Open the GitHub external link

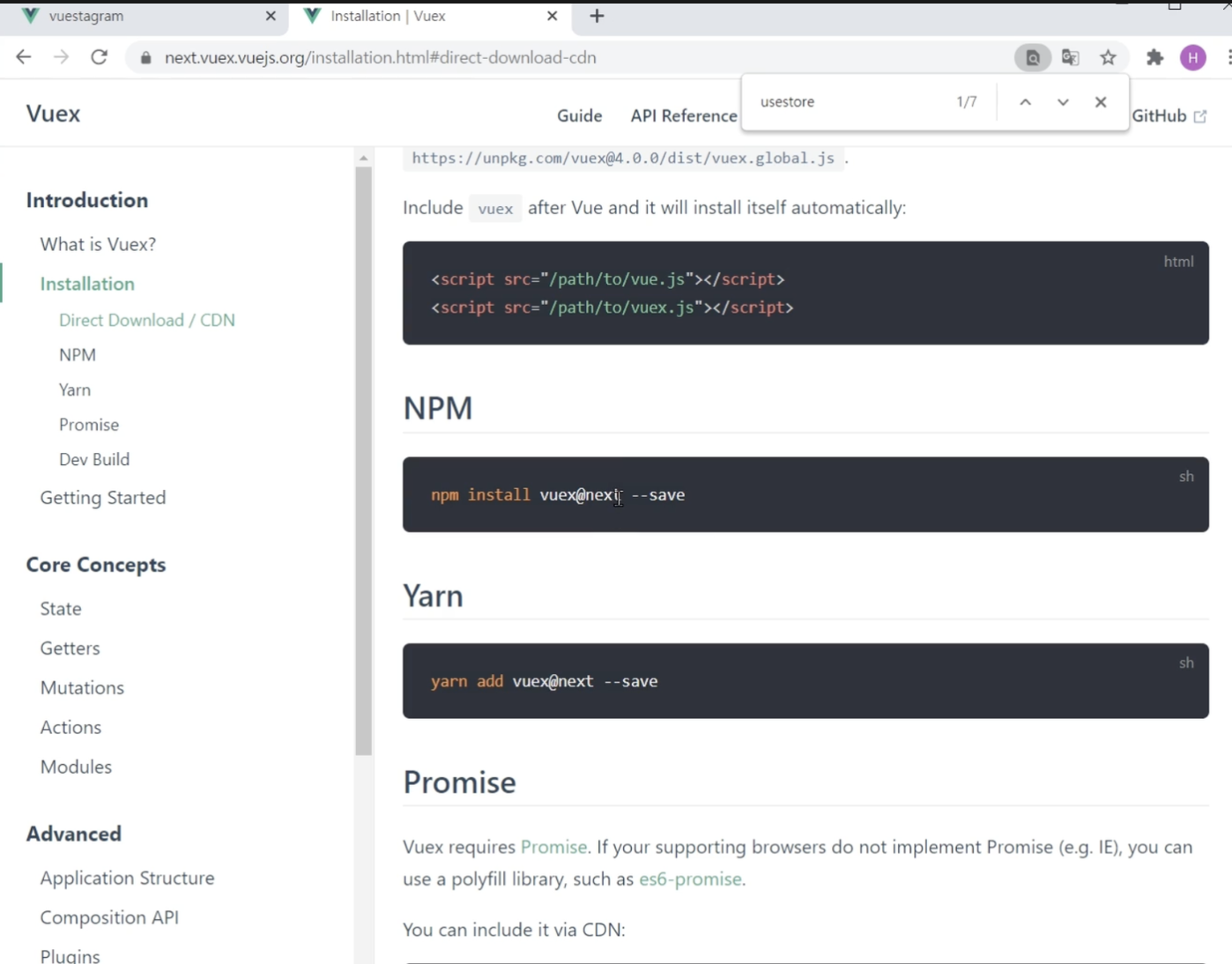coord(1169,115)
